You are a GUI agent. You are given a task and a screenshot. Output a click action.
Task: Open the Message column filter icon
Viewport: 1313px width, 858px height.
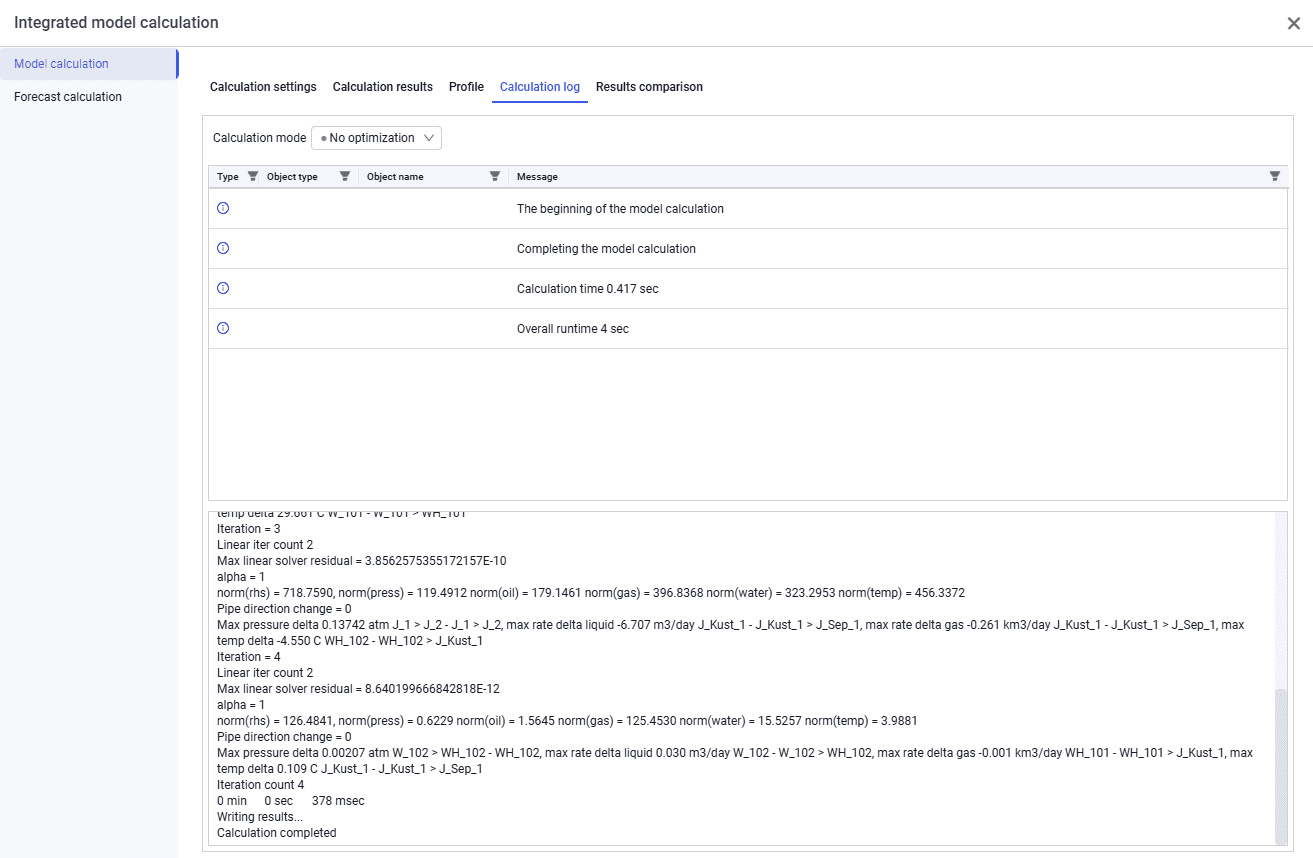click(x=1275, y=176)
